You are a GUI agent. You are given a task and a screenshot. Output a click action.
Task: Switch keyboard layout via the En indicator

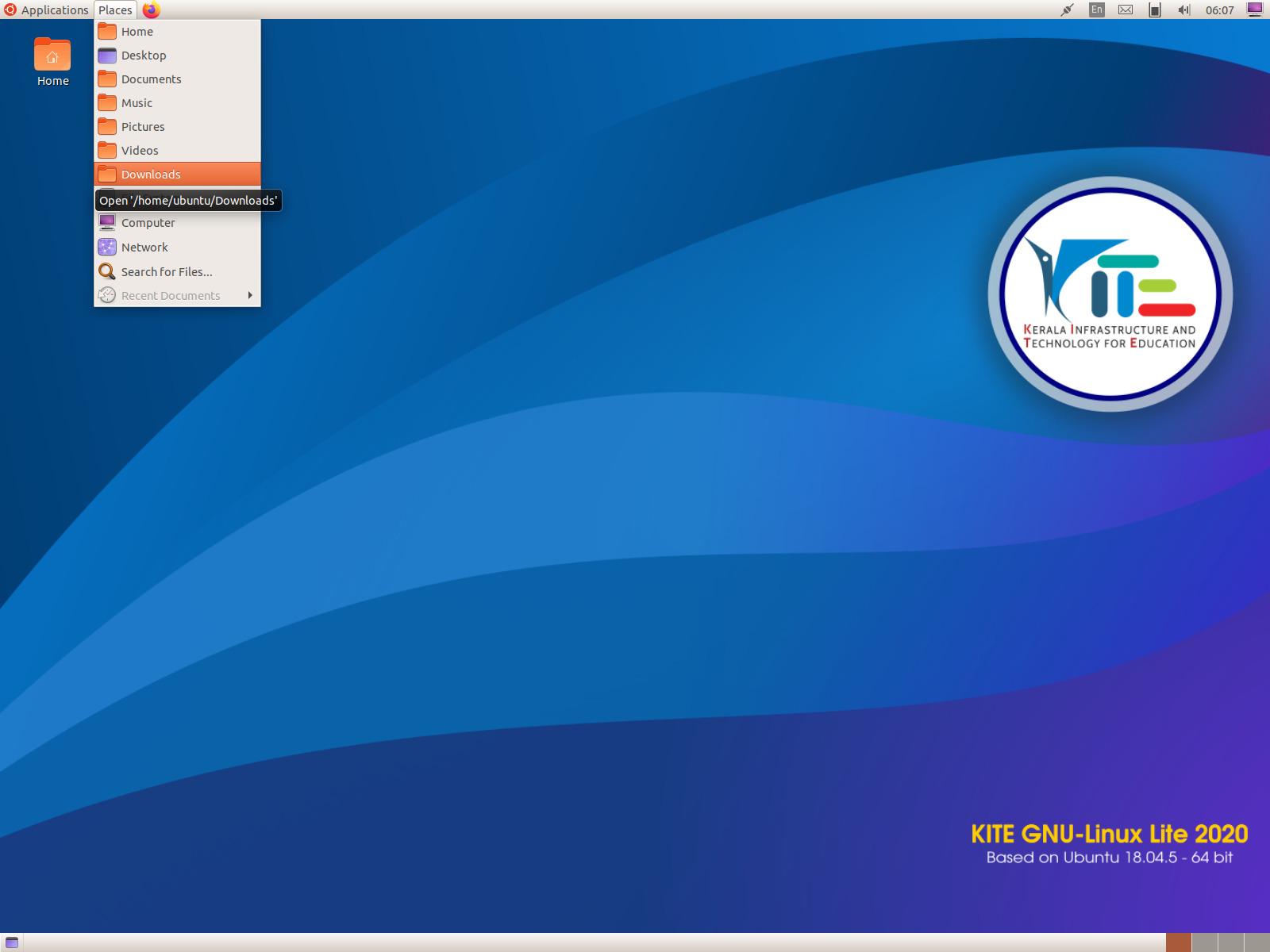1096,10
